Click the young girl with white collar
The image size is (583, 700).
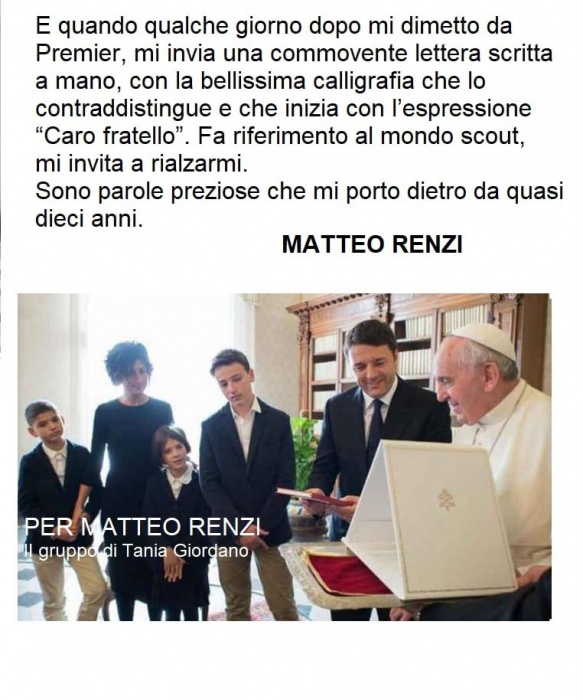[175, 520]
